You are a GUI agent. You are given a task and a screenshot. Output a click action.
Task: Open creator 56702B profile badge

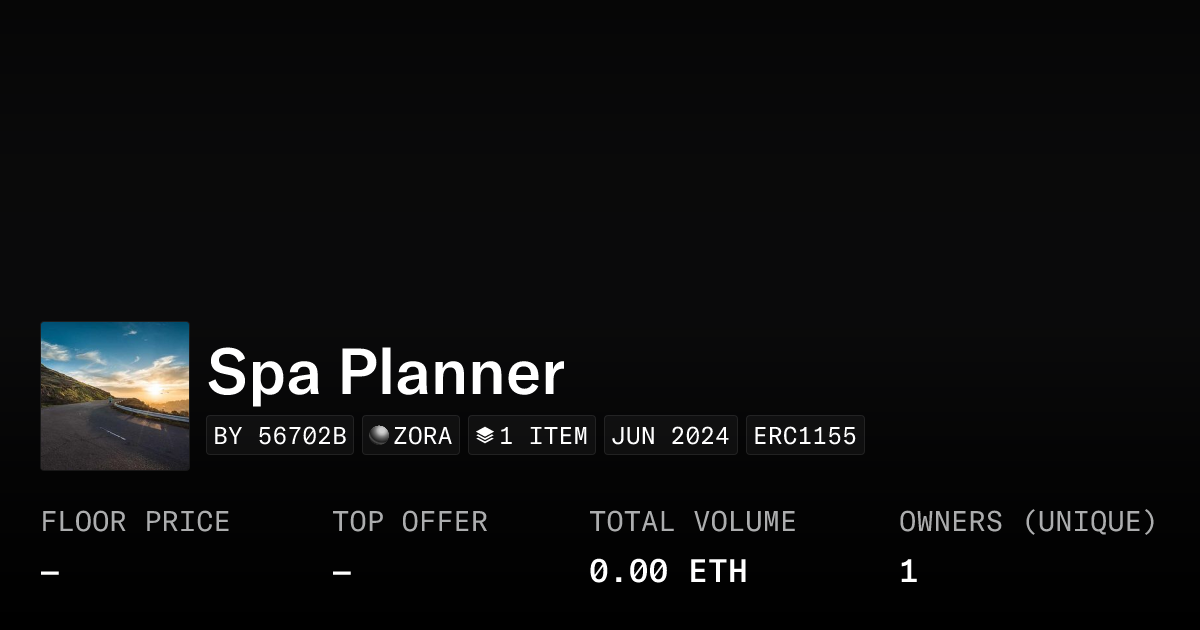[x=280, y=436]
